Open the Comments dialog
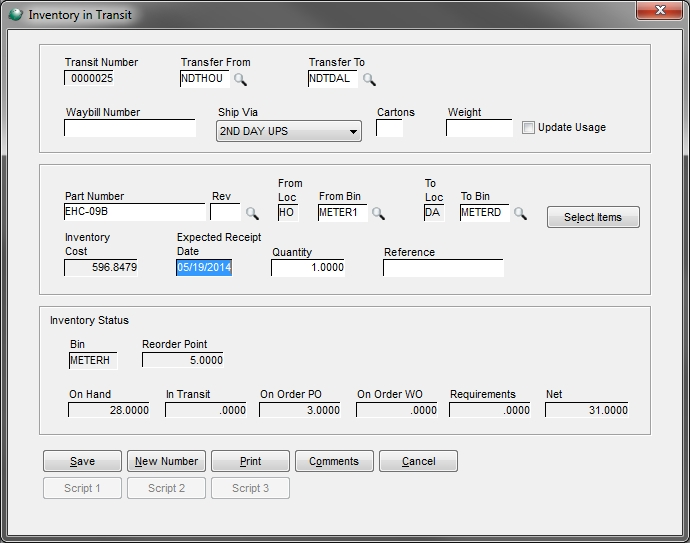Viewport: 690px width, 543px height. point(334,461)
